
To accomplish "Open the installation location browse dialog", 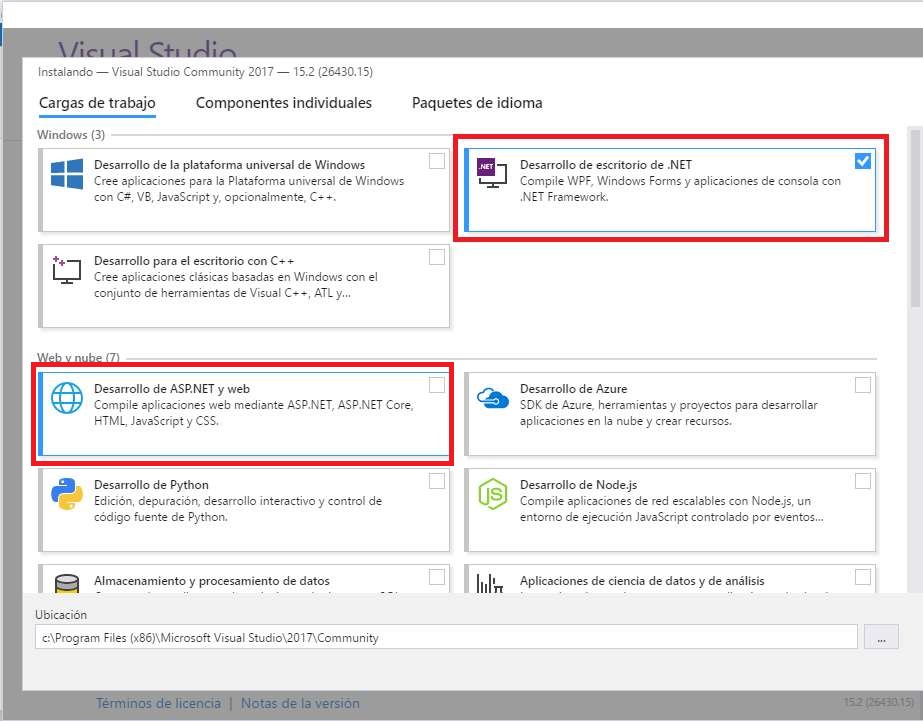I will click(881, 636).
